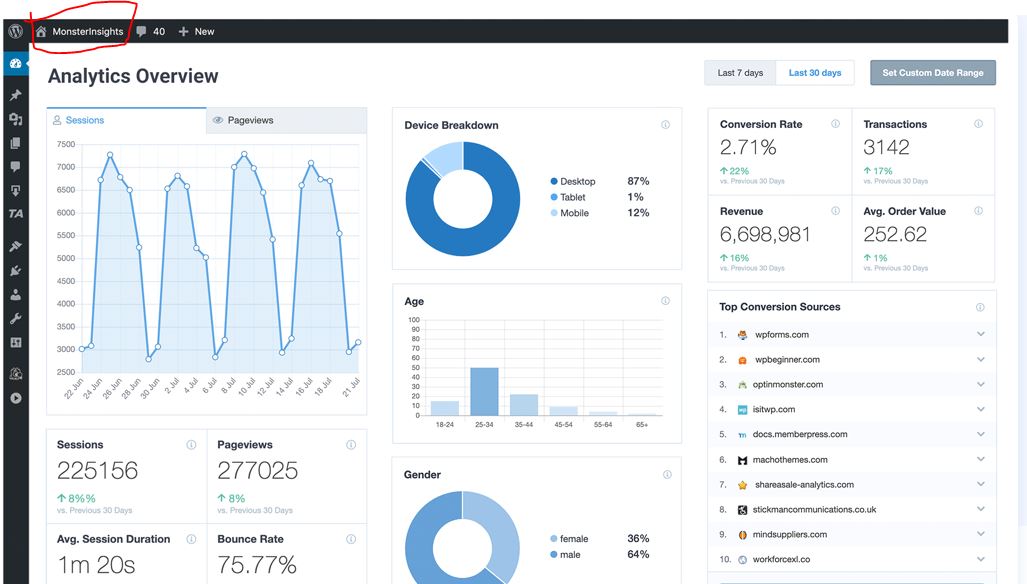The width and height of the screenshot is (1027, 584).
Task: Select the Last 30 days range
Action: (815, 73)
